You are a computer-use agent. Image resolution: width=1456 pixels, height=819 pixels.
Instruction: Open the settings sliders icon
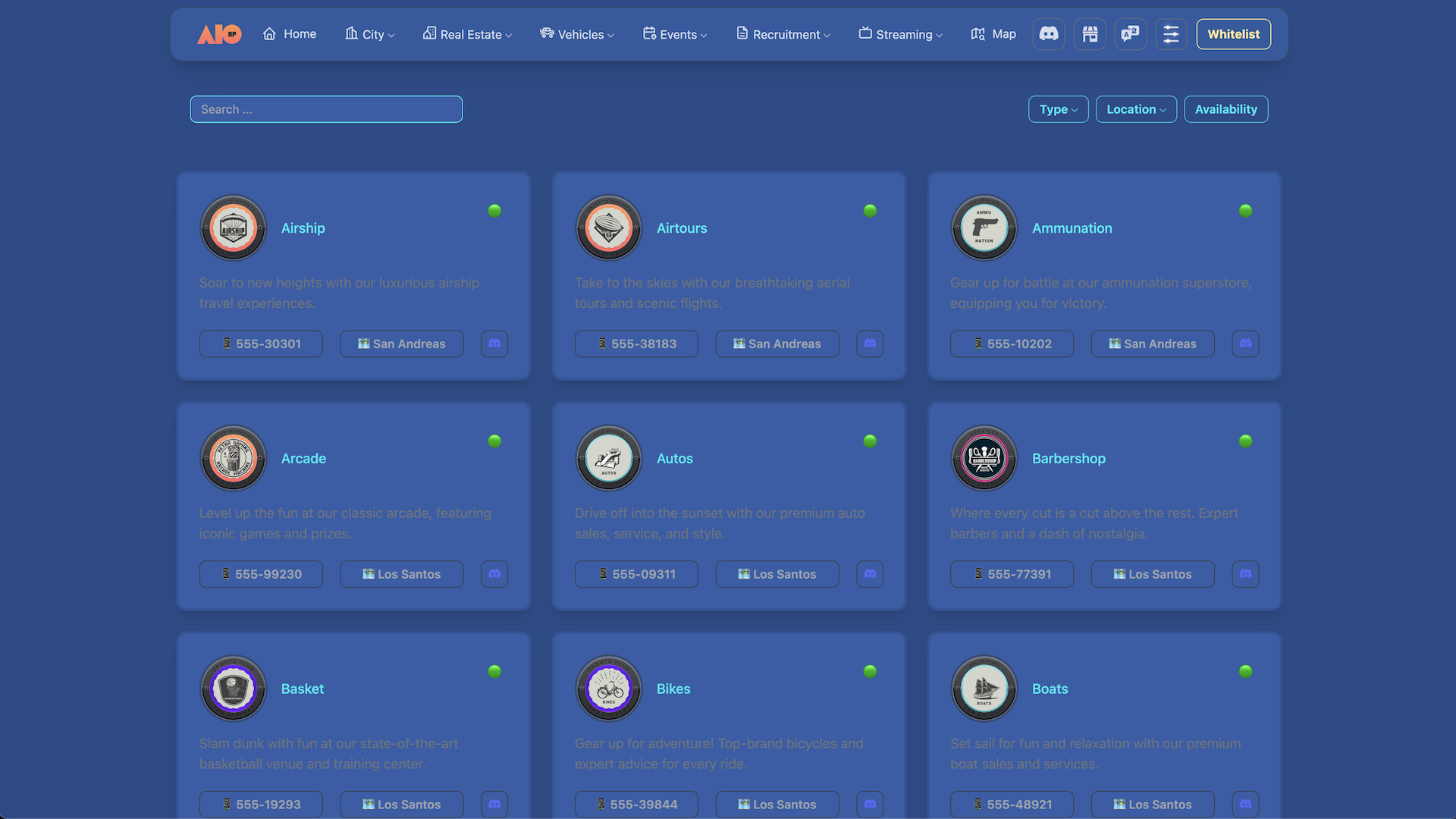point(1171,34)
